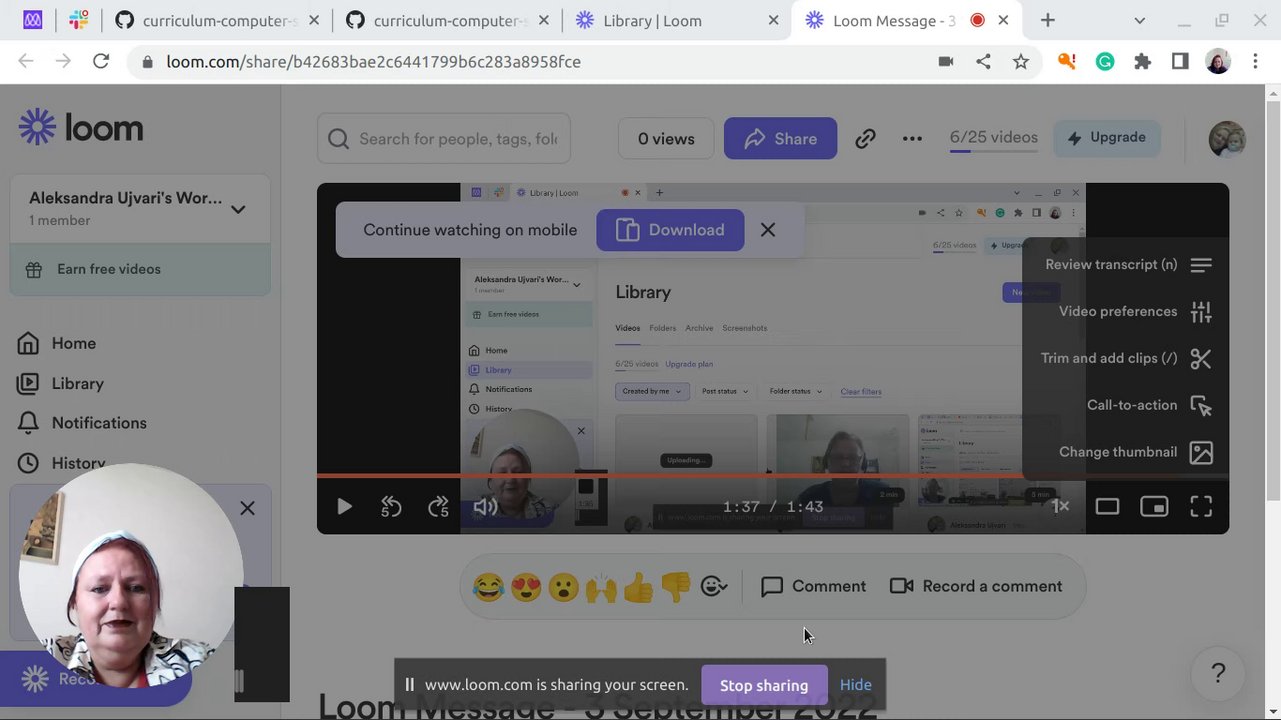Reload the page

coord(101,62)
